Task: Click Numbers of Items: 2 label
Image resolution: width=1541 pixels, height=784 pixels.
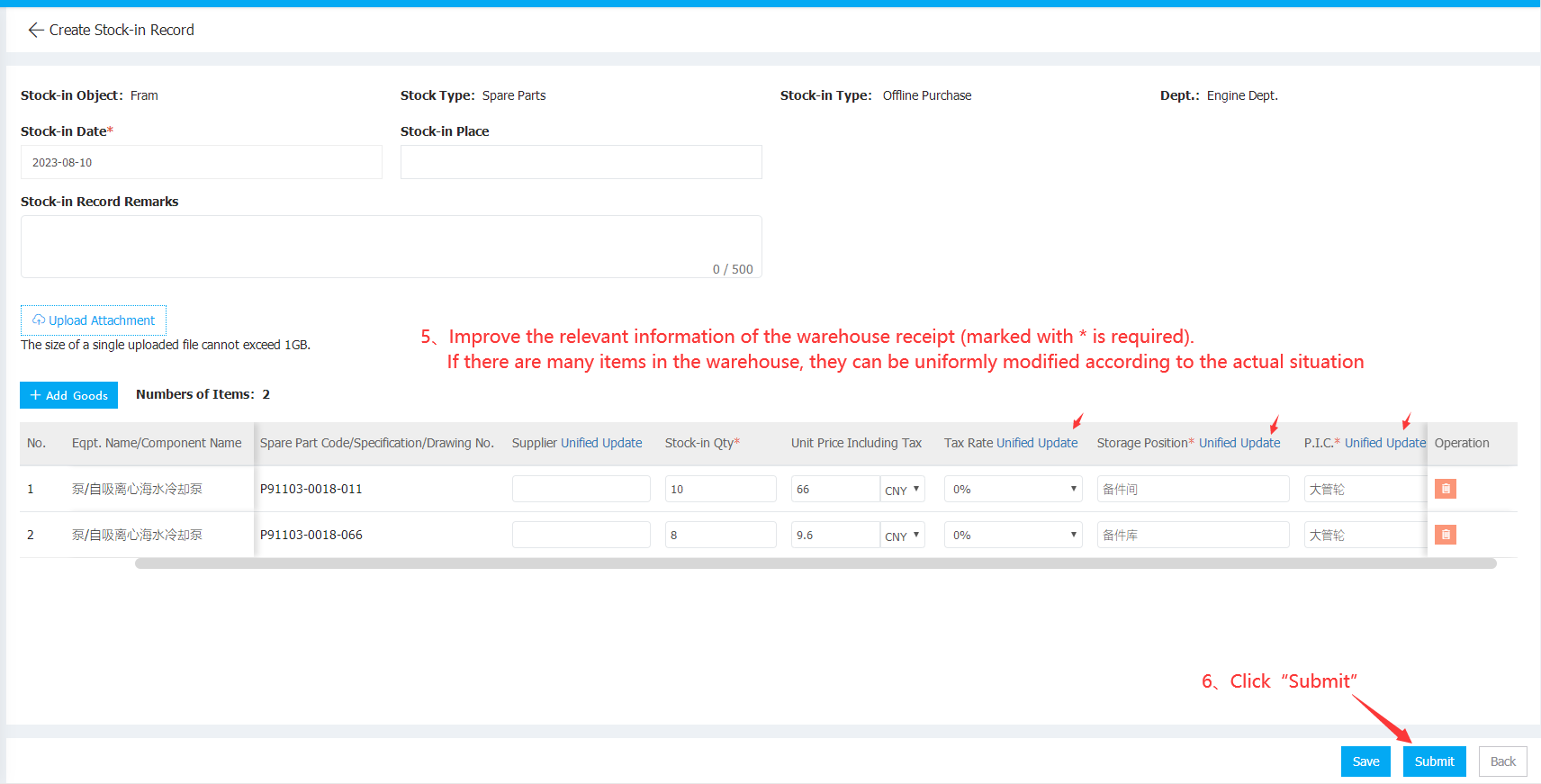Action: pyautogui.click(x=203, y=394)
